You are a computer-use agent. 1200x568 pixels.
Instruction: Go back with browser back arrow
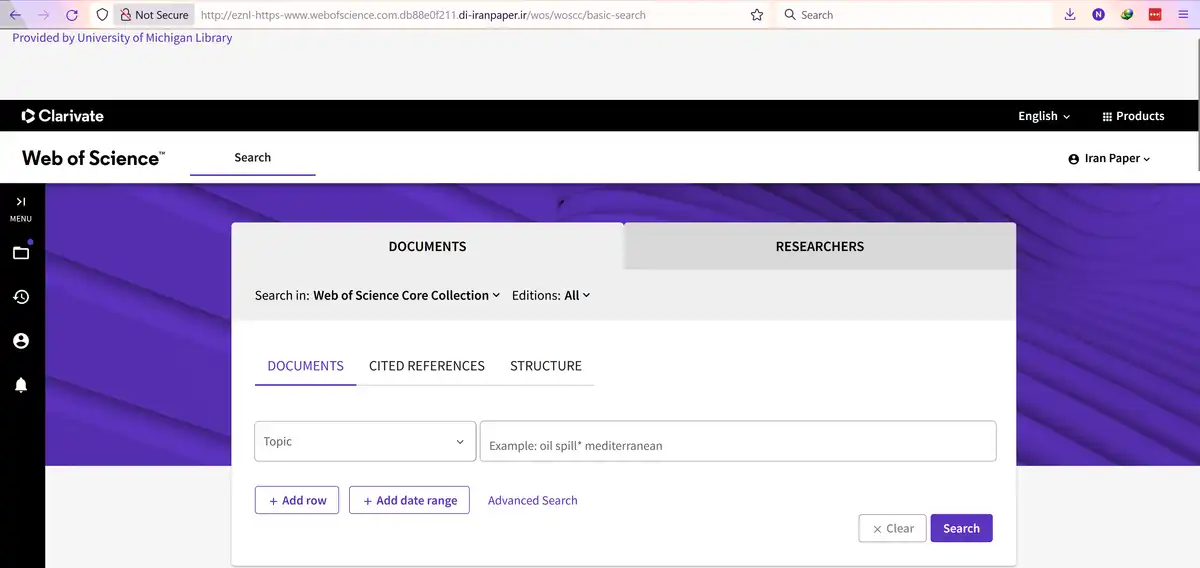coord(14,15)
